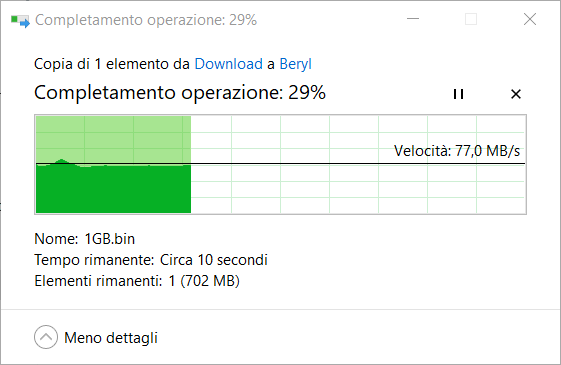Click the Meno dettagli label
Image resolution: width=561 pixels, height=365 pixels.
[111, 338]
